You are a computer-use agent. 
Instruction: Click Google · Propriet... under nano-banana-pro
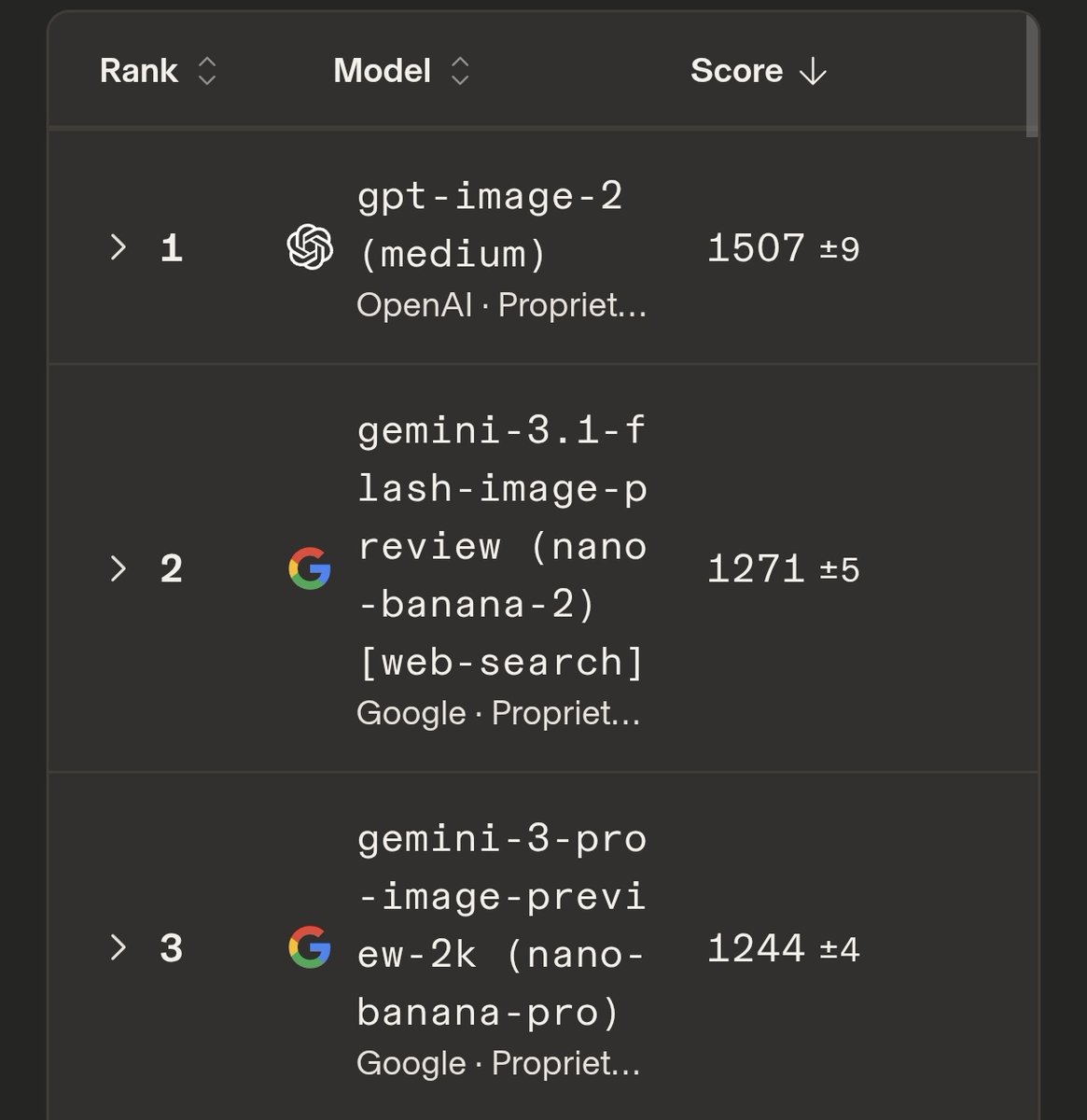click(x=498, y=1063)
